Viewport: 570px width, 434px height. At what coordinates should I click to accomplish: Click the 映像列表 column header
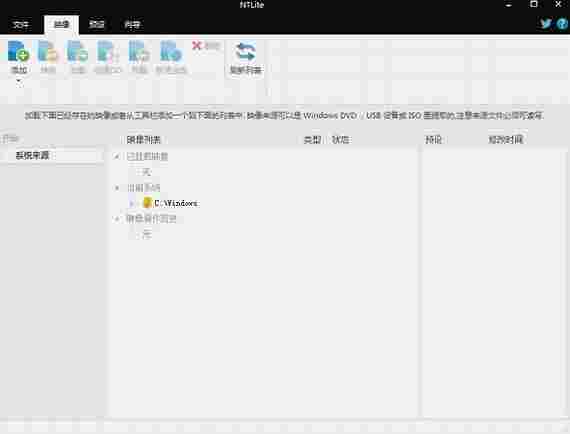[x=144, y=140]
